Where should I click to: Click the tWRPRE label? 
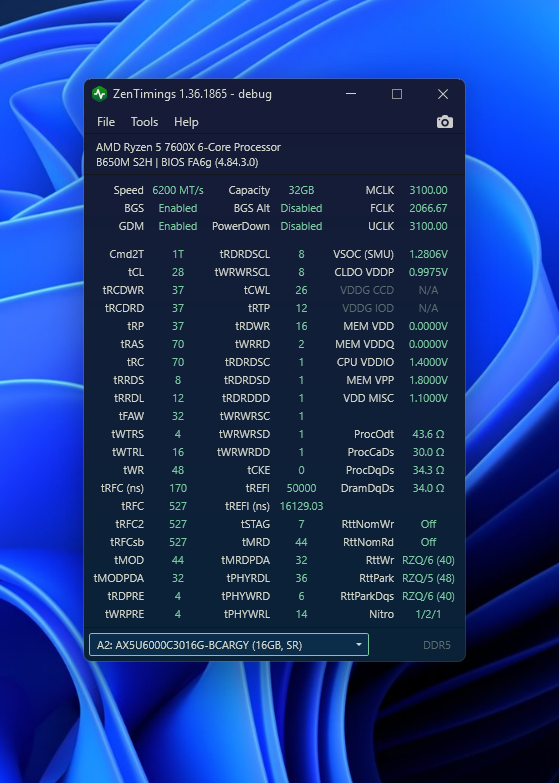point(124,614)
